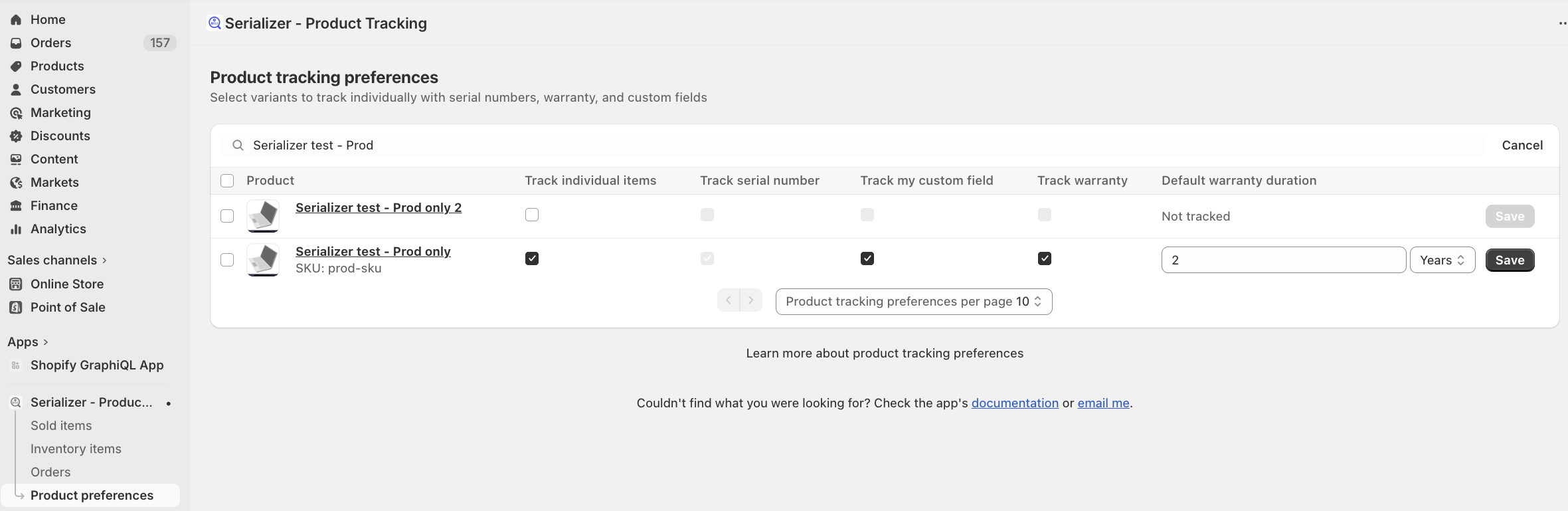Click the Discounts badge icon
Image resolution: width=1568 pixels, height=511 pixels.
pyautogui.click(x=16, y=136)
